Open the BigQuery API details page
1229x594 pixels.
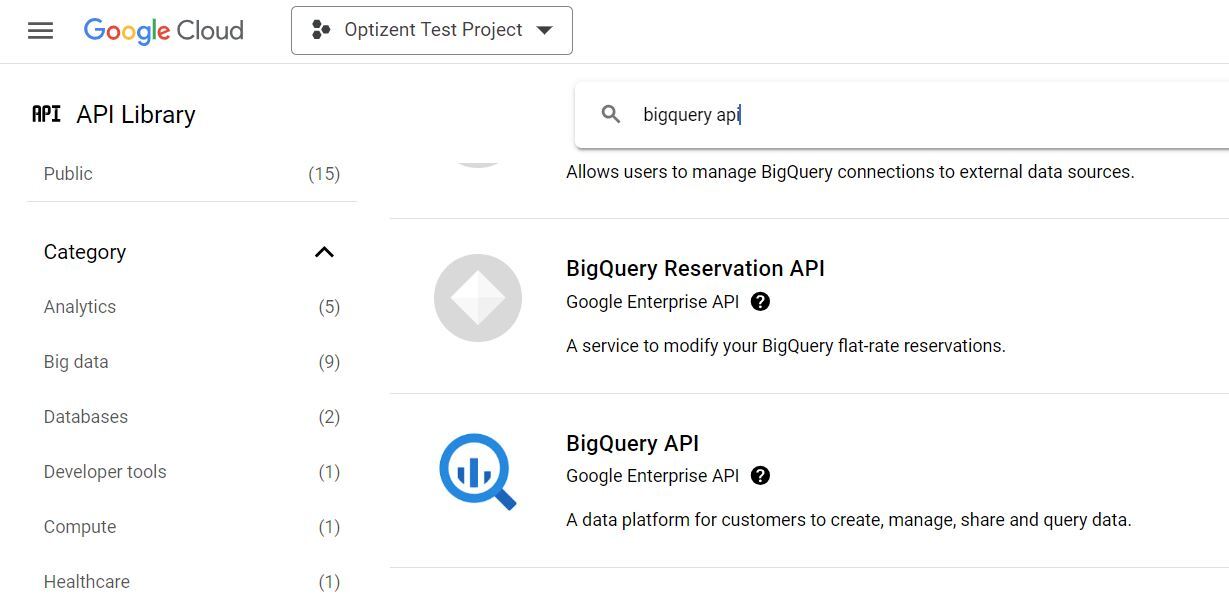tap(632, 443)
